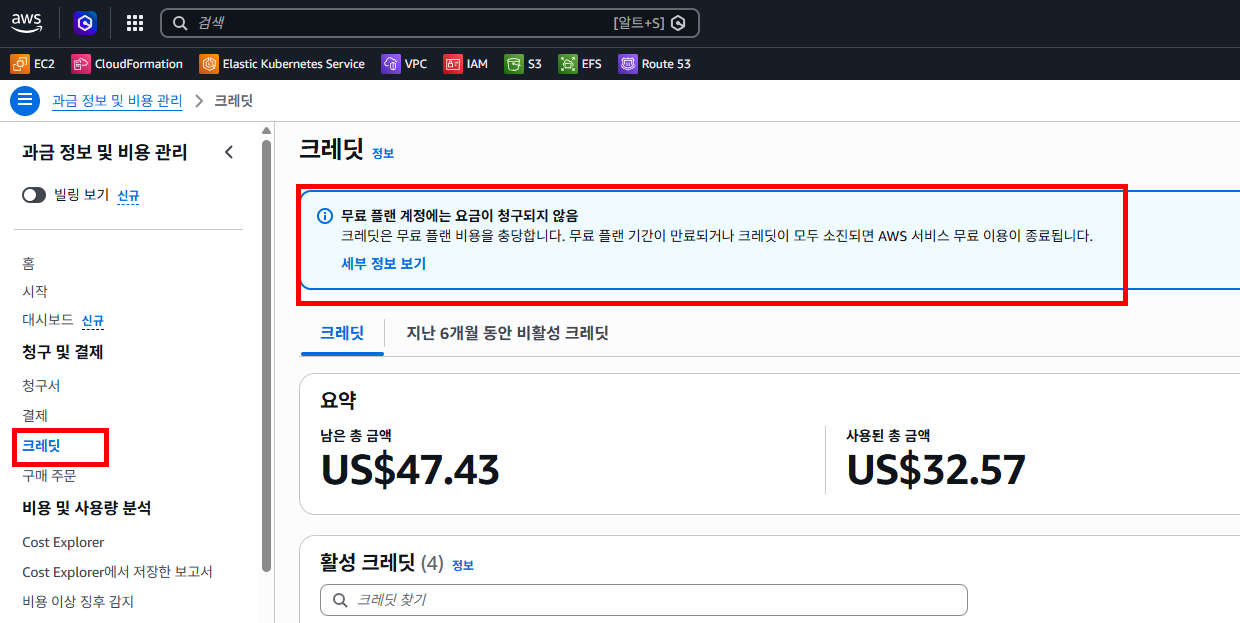Click the sidebar vertical scrollbar
1240x623 pixels.
coord(267,350)
